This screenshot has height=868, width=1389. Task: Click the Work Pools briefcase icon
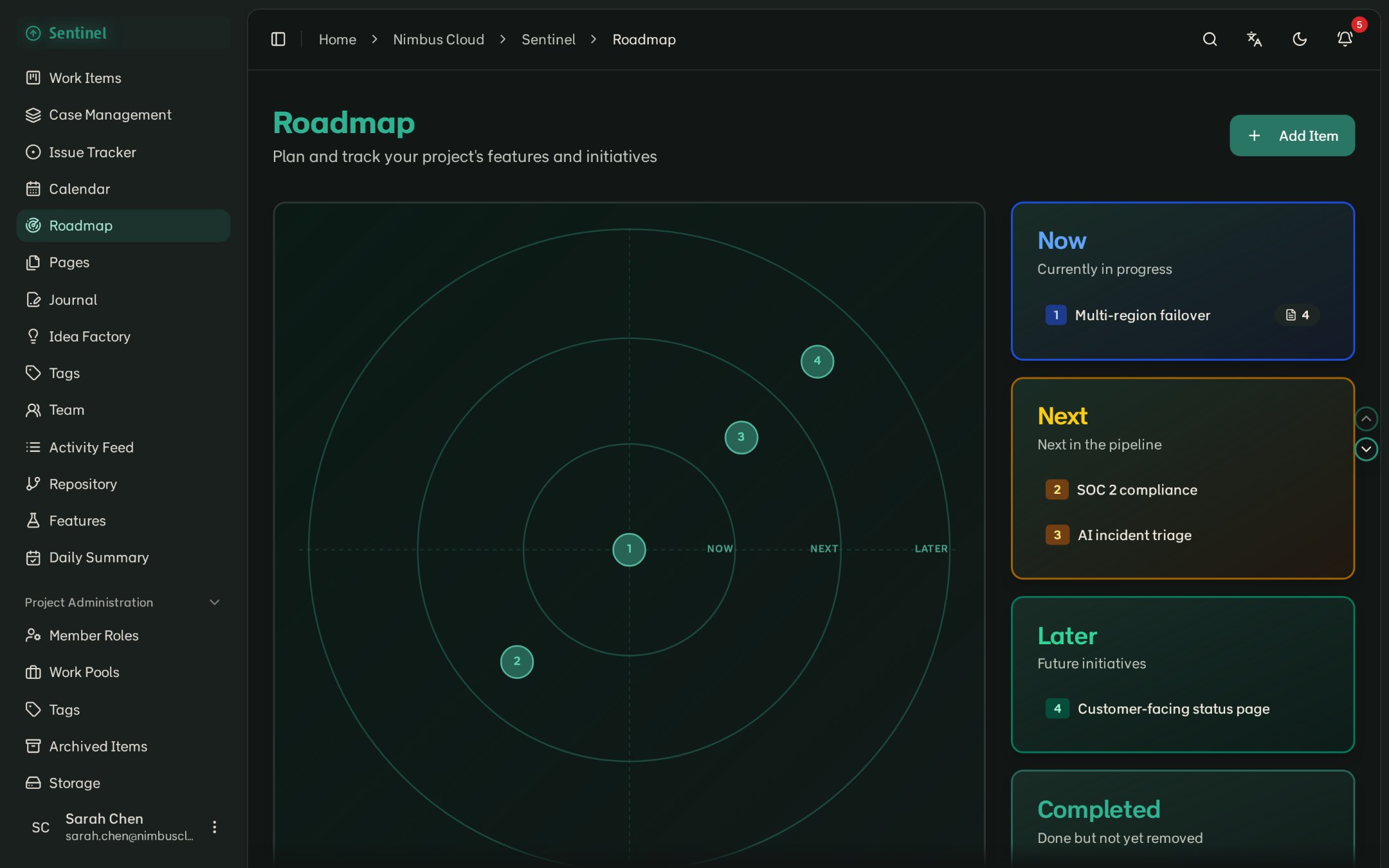tap(33, 672)
